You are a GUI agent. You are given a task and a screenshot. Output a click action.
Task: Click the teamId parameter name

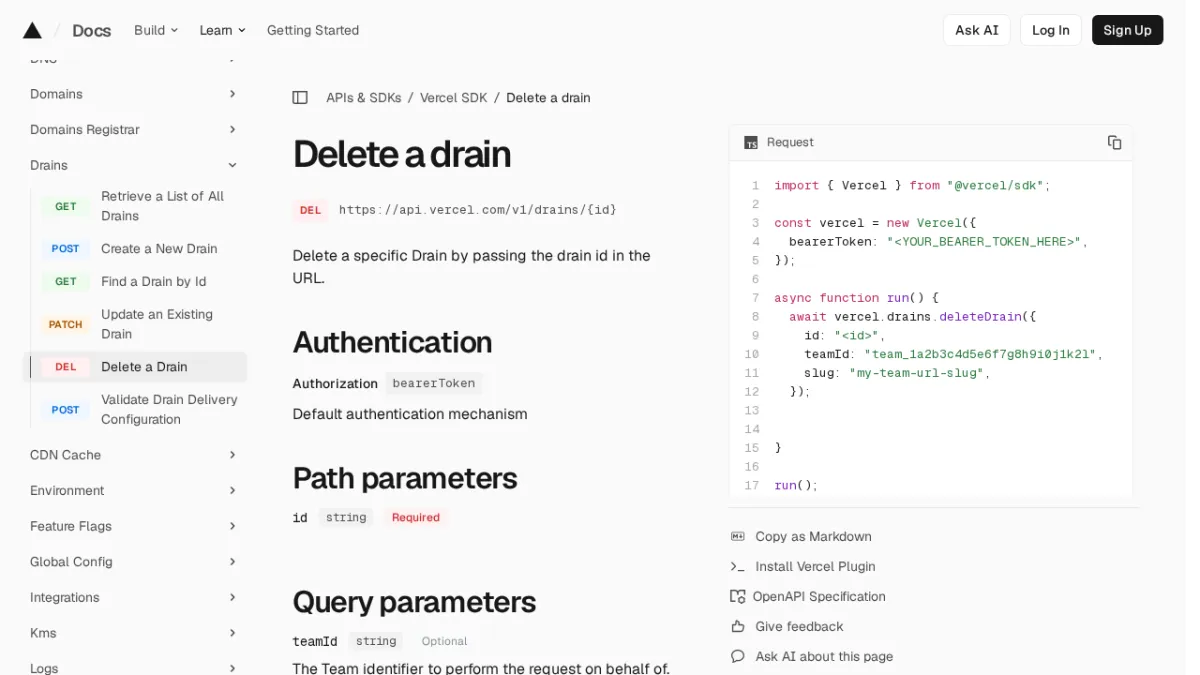pos(315,642)
